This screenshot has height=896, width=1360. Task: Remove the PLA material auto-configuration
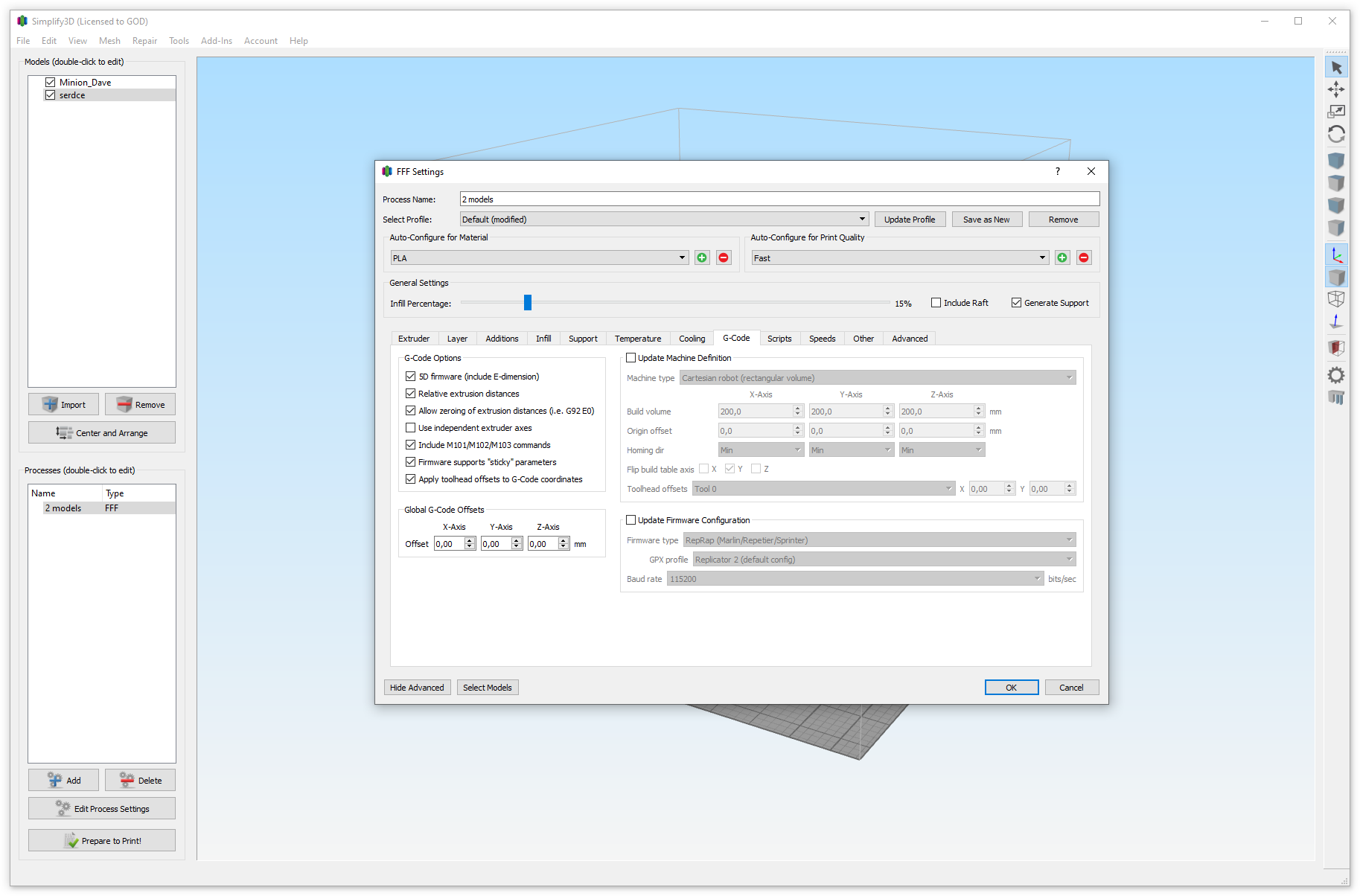point(724,257)
